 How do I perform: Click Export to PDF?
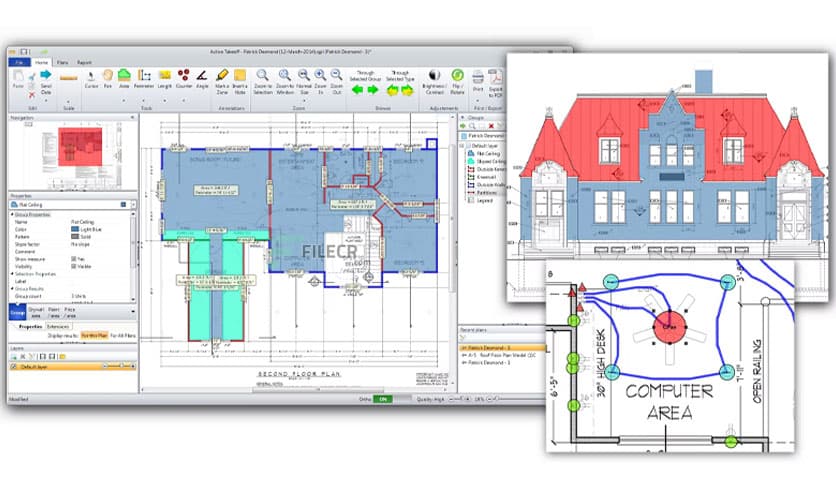pos(496,83)
